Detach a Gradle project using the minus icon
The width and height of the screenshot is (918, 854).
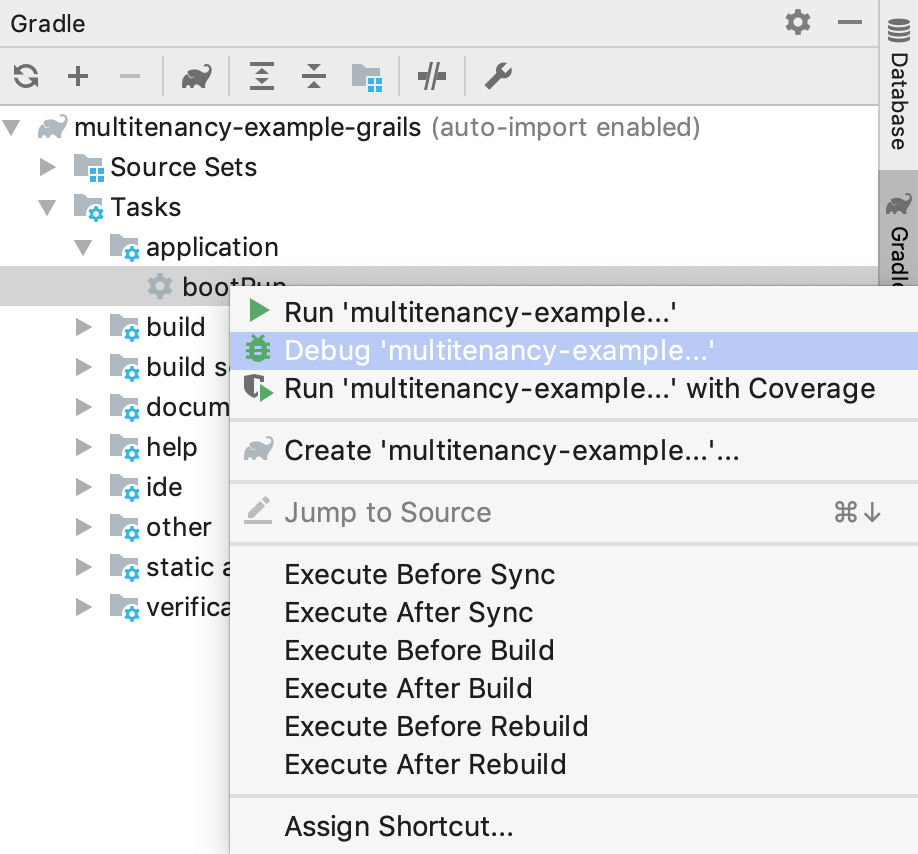(x=130, y=76)
